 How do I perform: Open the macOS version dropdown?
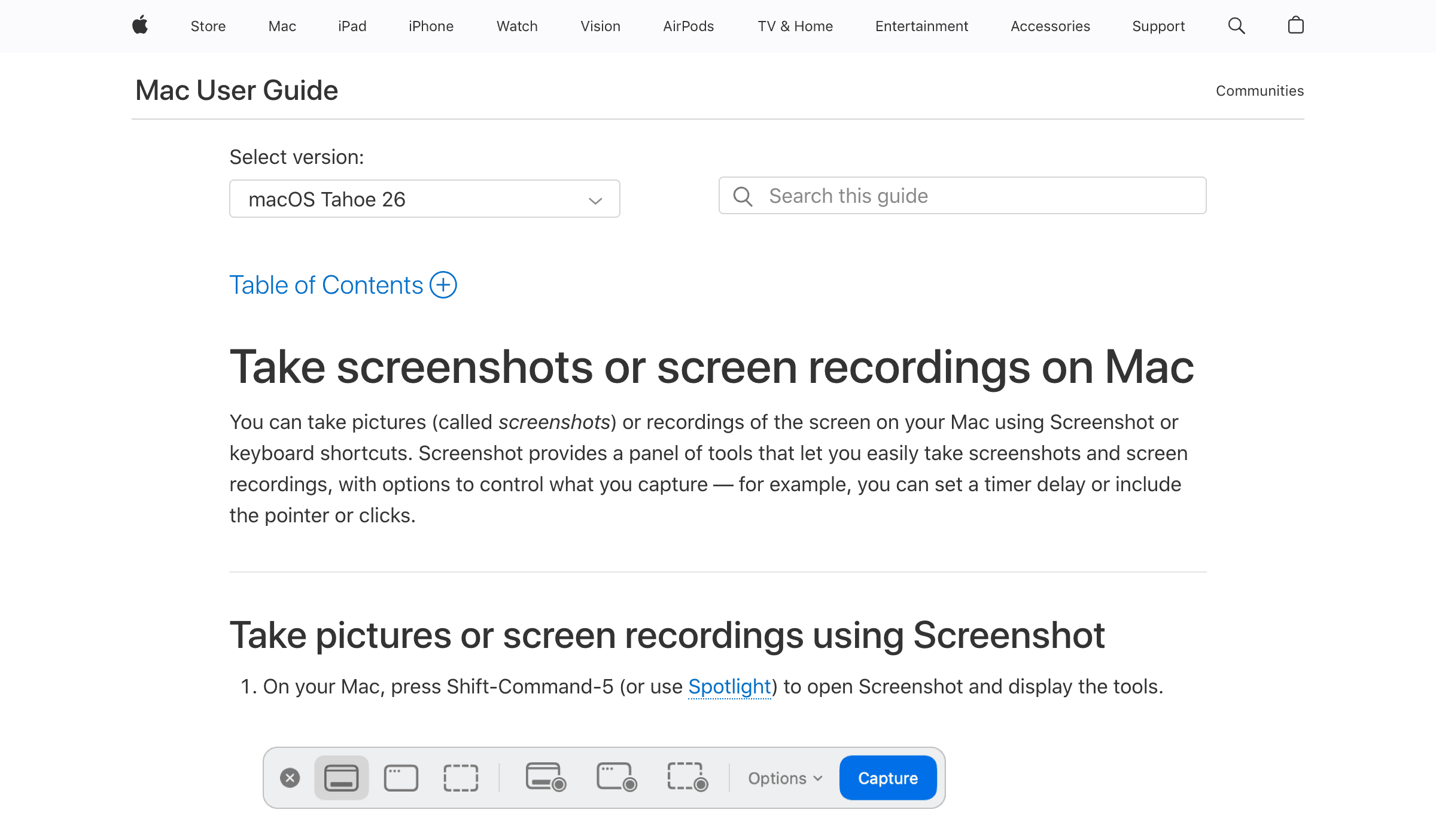coord(424,199)
